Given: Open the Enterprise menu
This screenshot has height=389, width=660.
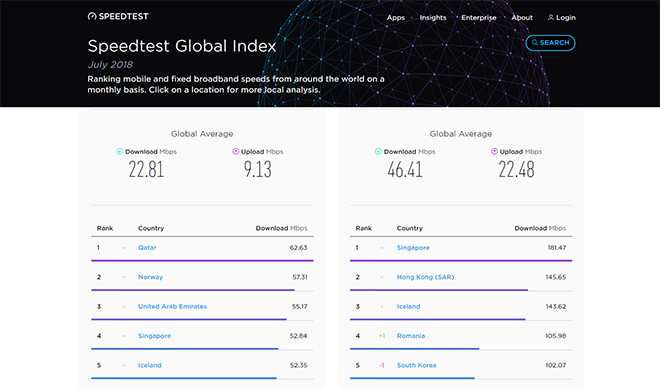Looking at the screenshot, I should tap(479, 18).
